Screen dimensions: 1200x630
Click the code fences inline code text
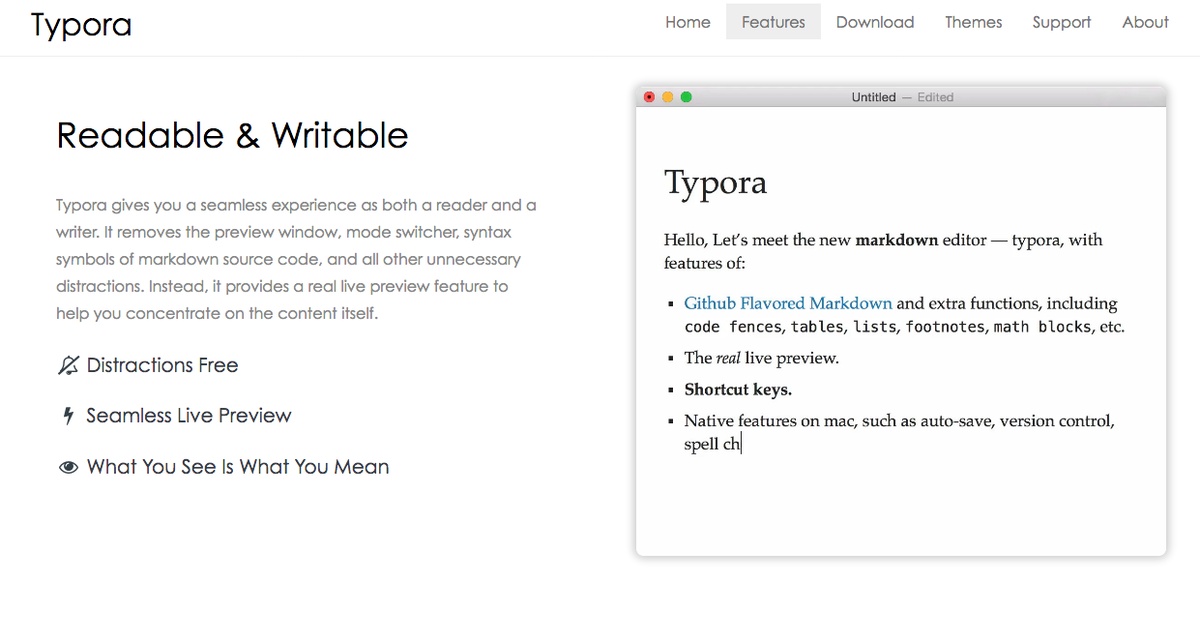735,327
